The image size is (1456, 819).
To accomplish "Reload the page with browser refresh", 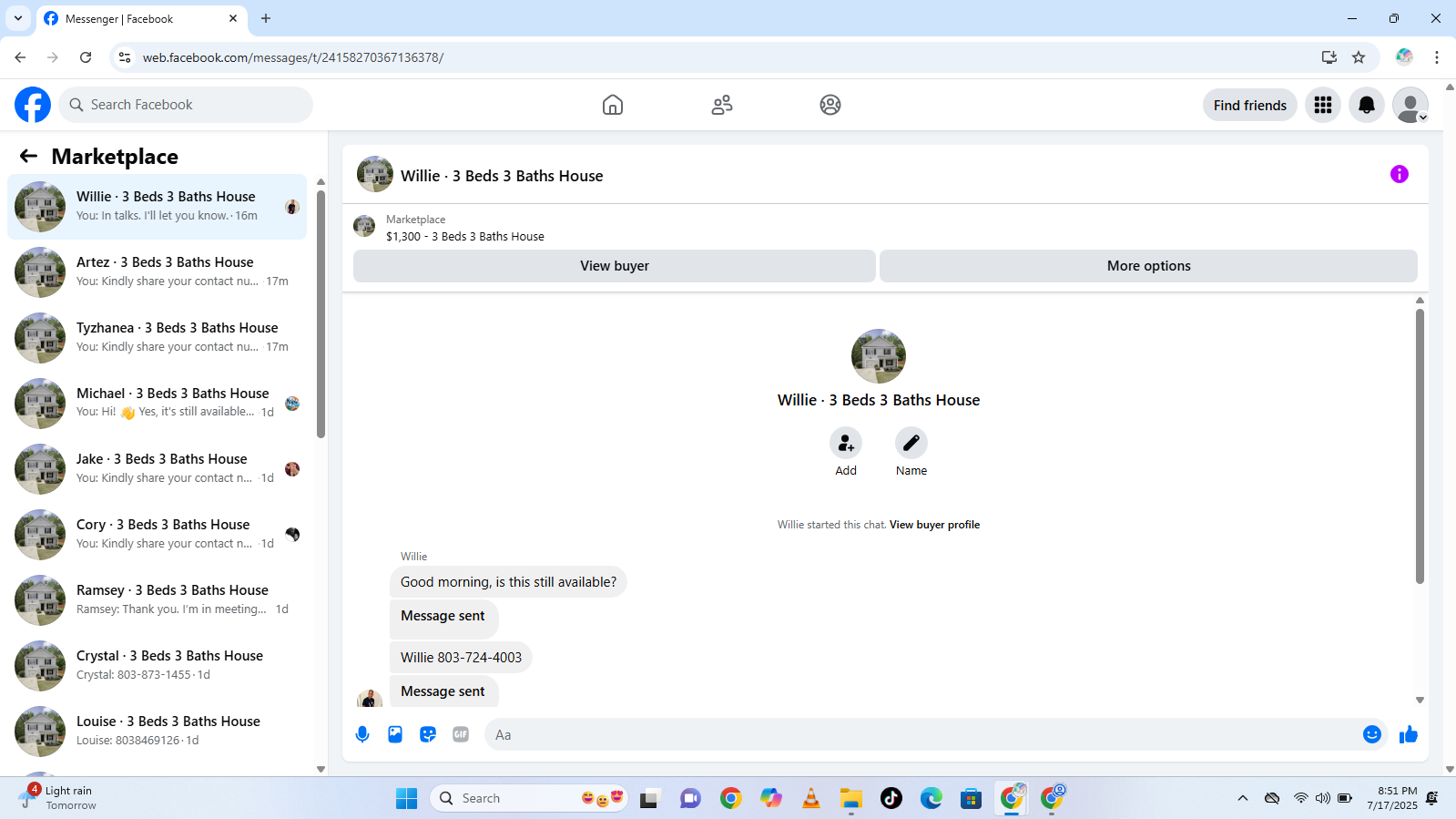I will pyautogui.click(x=86, y=57).
